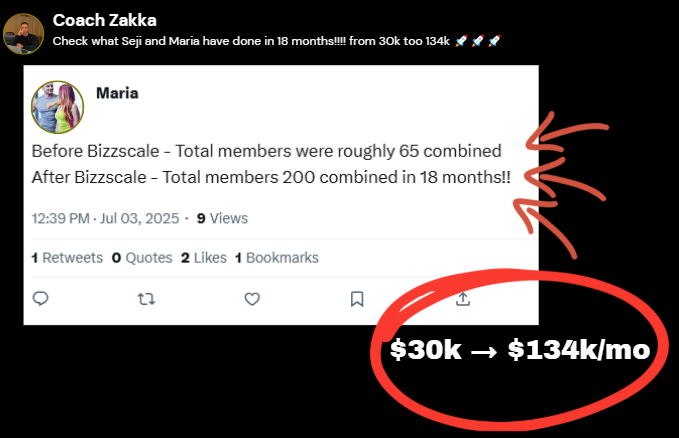The image size is (679, 438).
Task: Click the 1 Bookmarks count
Action: point(277,257)
